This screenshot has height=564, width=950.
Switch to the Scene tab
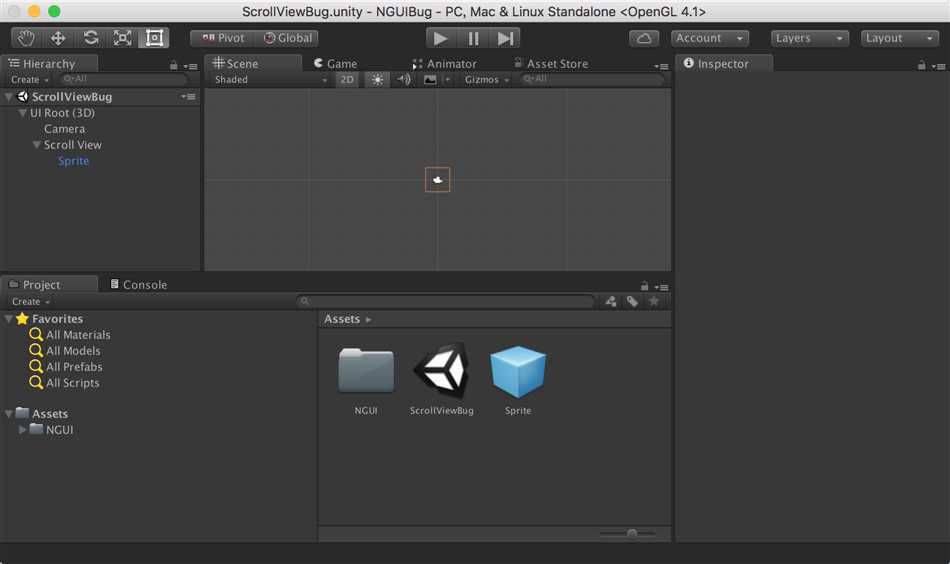pyautogui.click(x=253, y=64)
